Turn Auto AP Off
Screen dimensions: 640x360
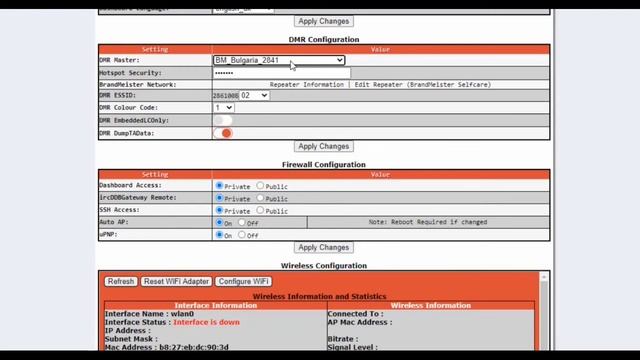[x=242, y=222]
